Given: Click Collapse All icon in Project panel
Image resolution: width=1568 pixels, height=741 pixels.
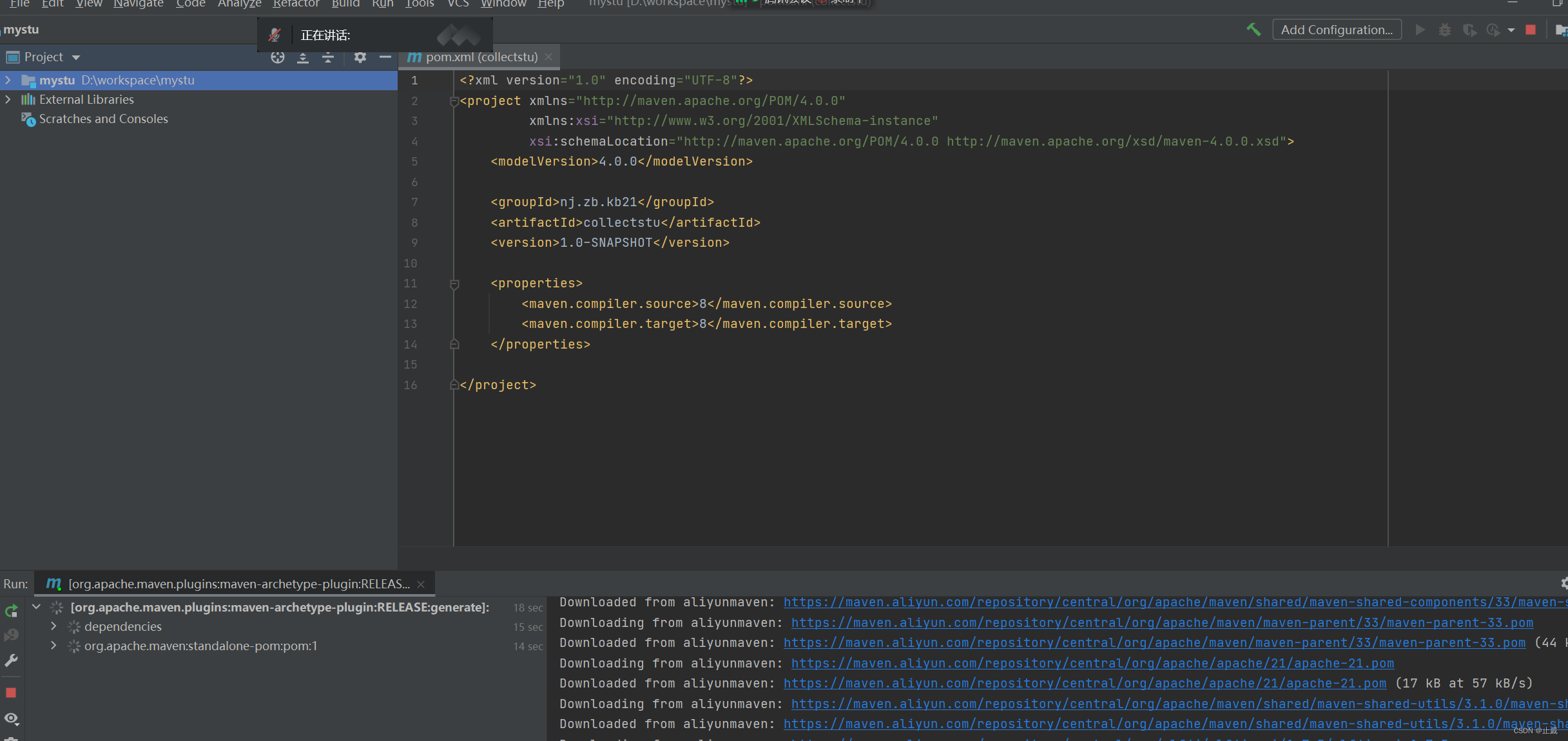Looking at the screenshot, I should 328,57.
